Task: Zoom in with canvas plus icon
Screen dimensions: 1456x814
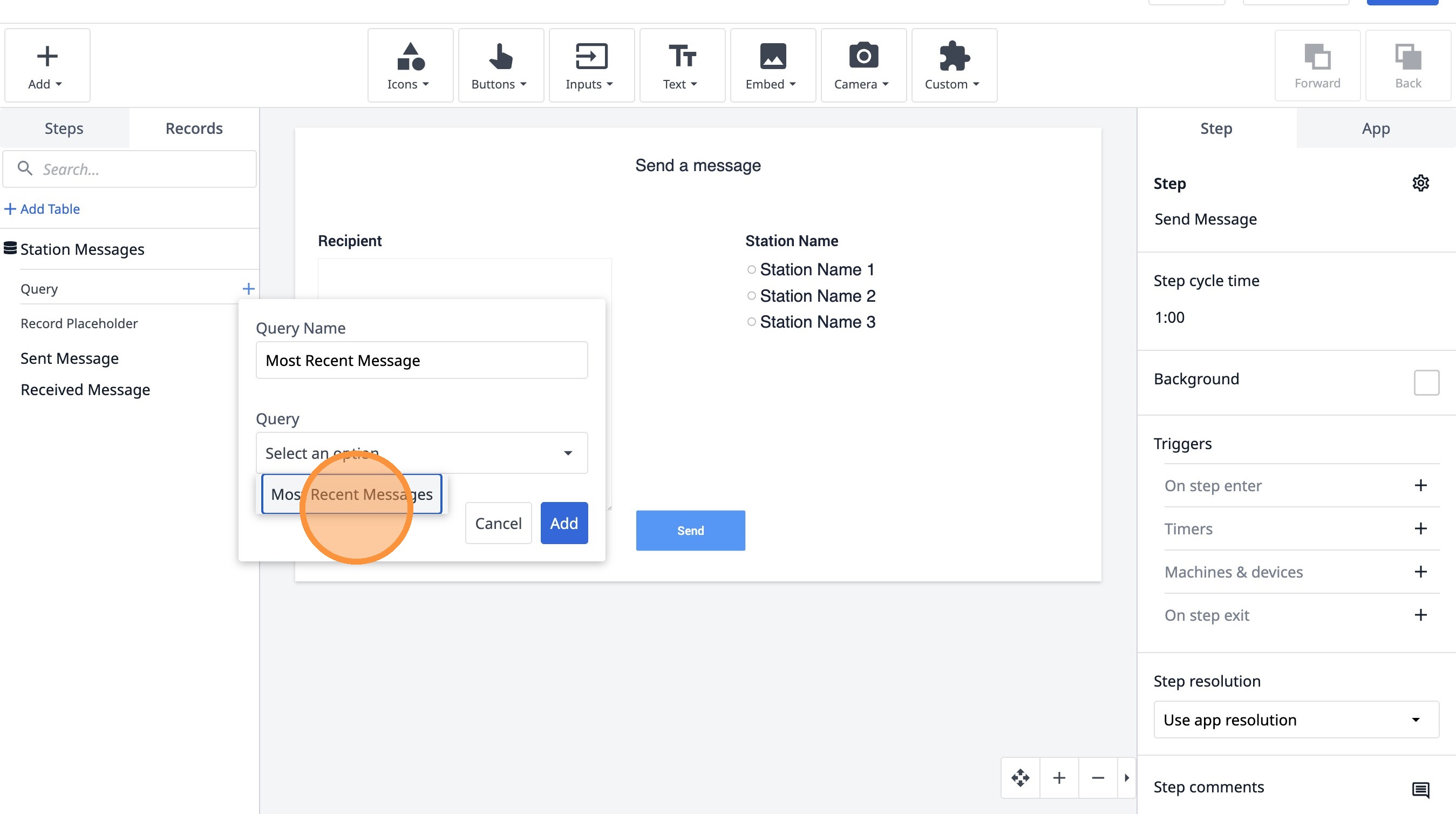Action: 1059,778
